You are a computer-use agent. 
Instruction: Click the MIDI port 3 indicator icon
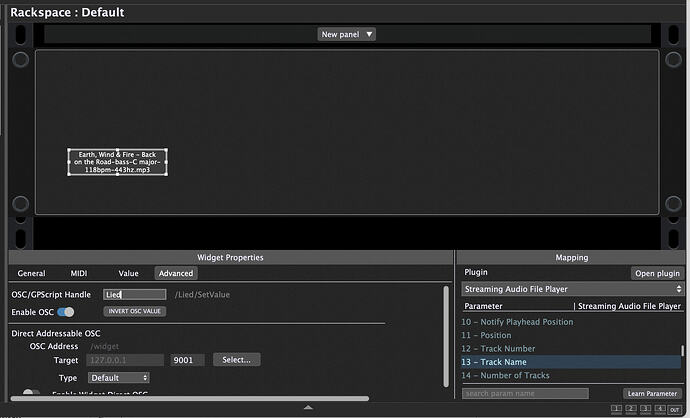pyautogui.click(x=646, y=409)
